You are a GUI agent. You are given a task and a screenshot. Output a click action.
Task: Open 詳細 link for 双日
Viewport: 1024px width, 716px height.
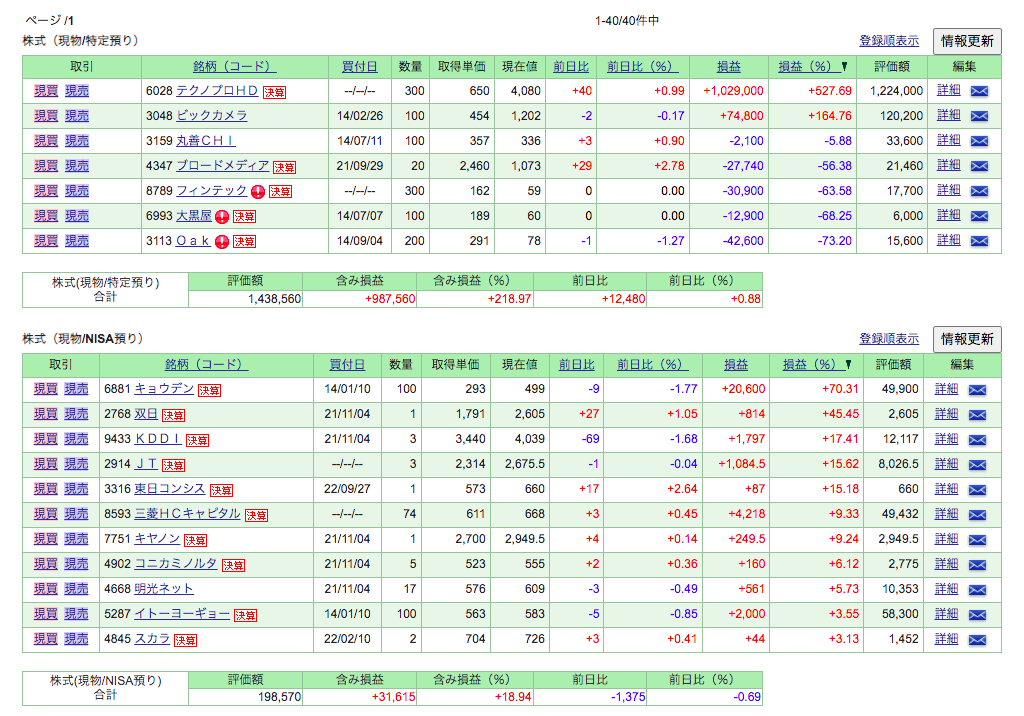click(x=946, y=413)
